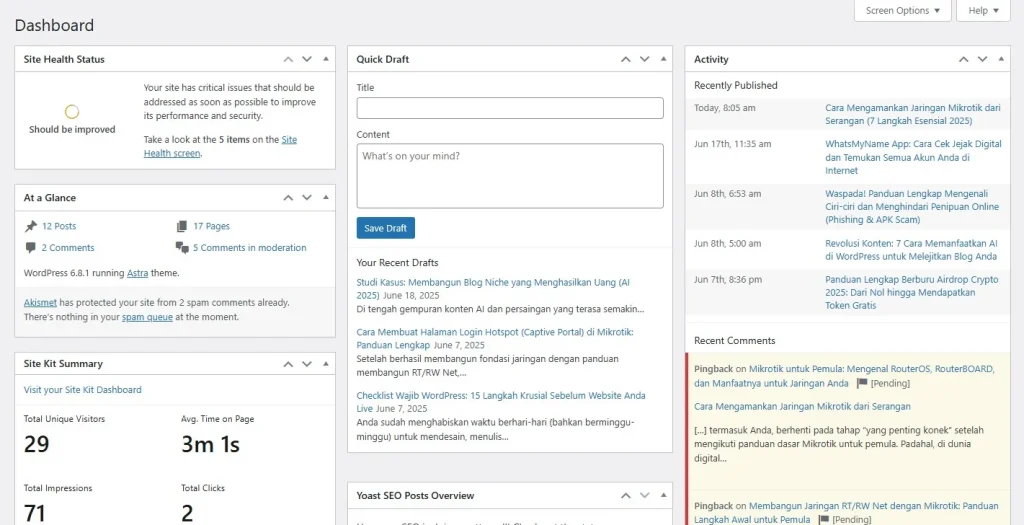Click the moderation bubbles icon

pyautogui.click(x=182, y=248)
